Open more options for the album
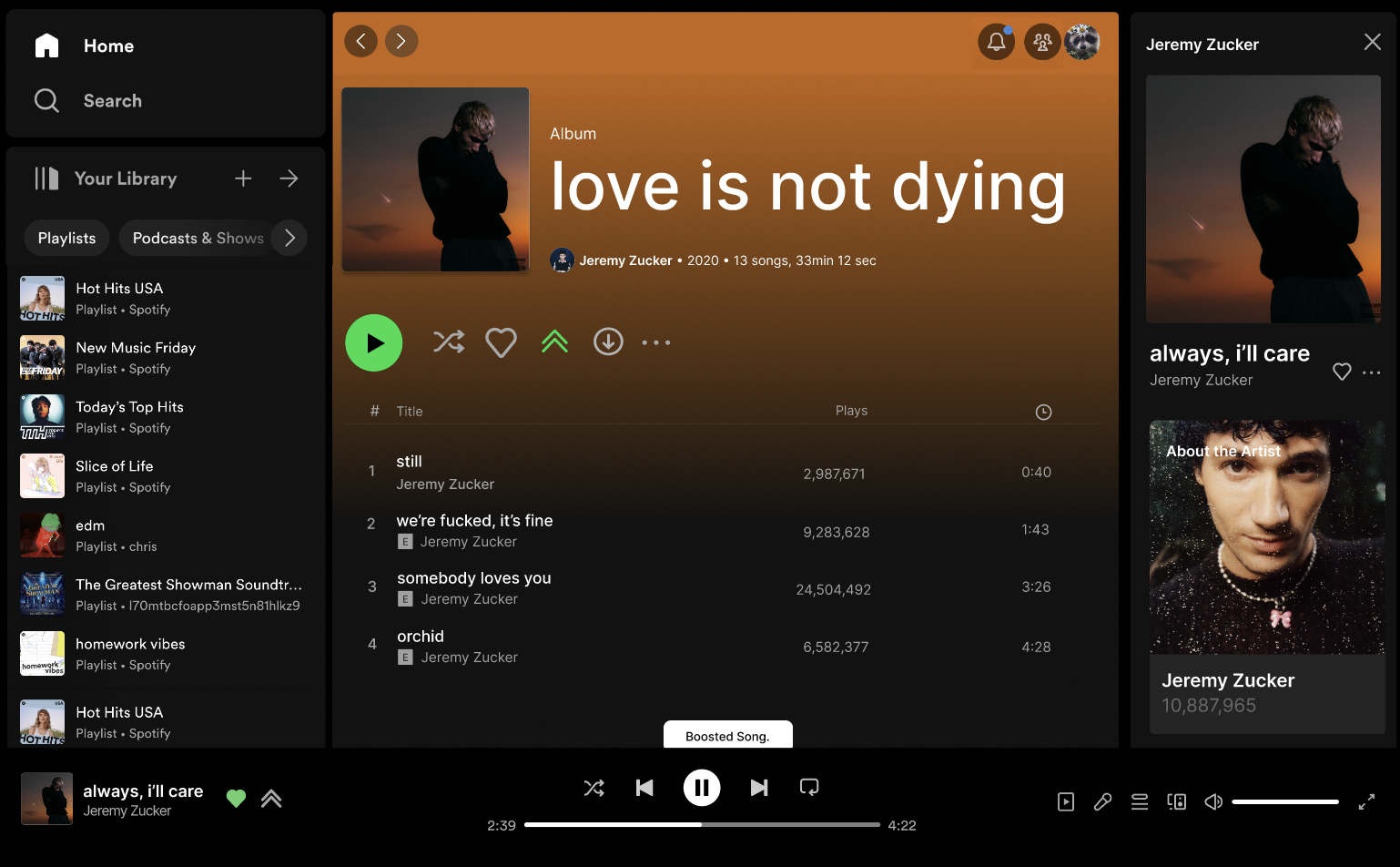1400x867 pixels. [x=656, y=342]
